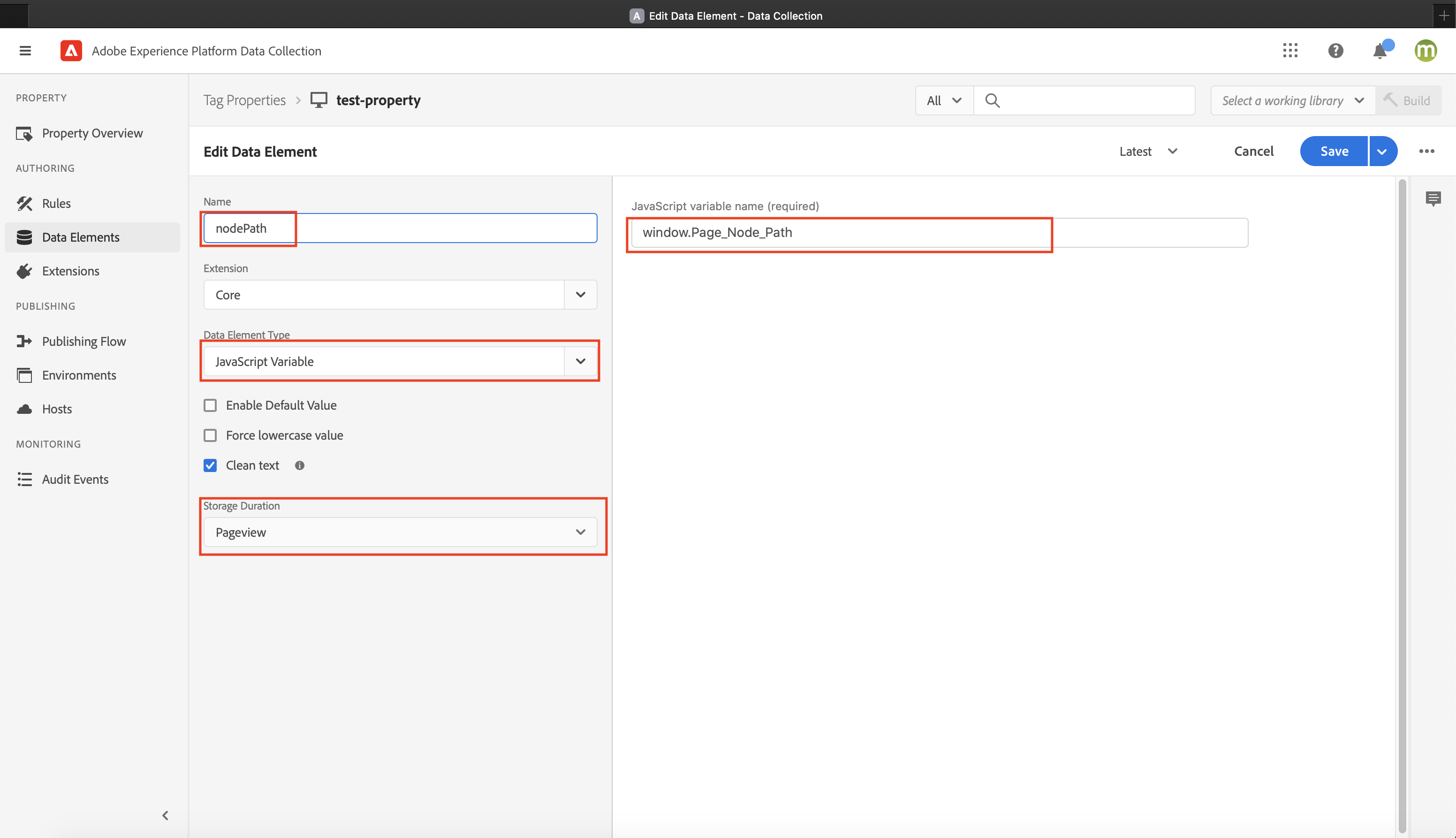Click the Rules hammer icon

point(24,203)
